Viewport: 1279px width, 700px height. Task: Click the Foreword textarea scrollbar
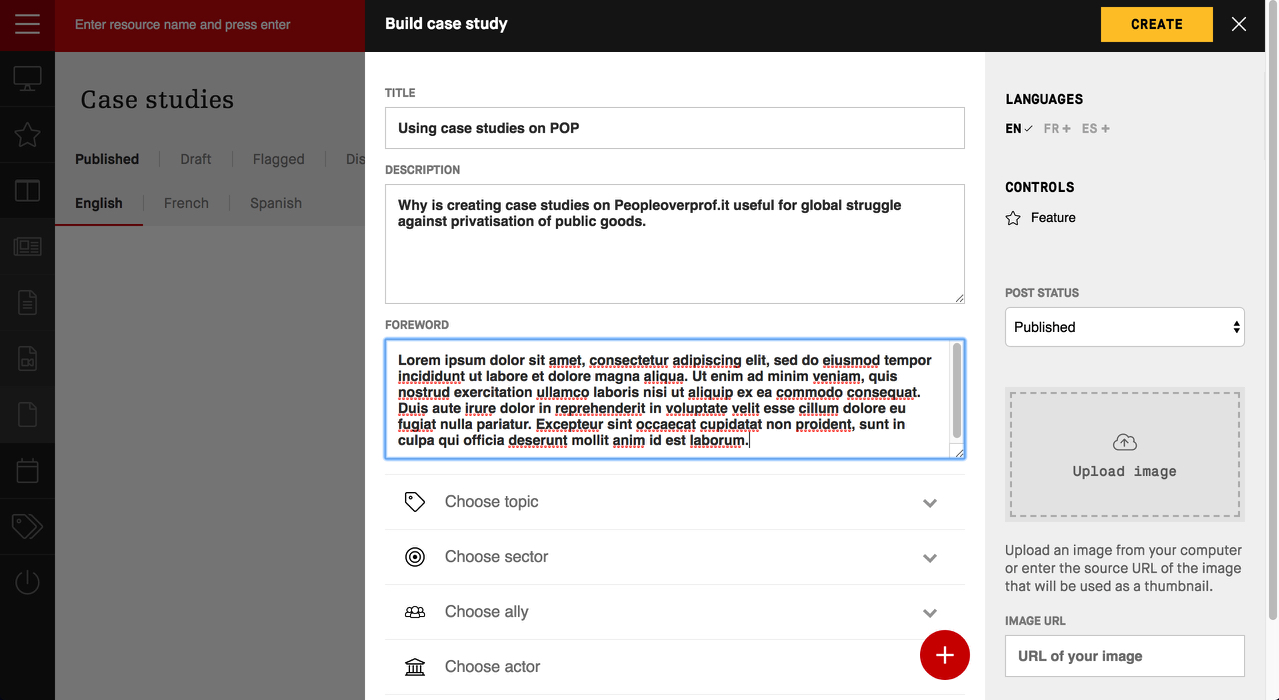click(957, 390)
